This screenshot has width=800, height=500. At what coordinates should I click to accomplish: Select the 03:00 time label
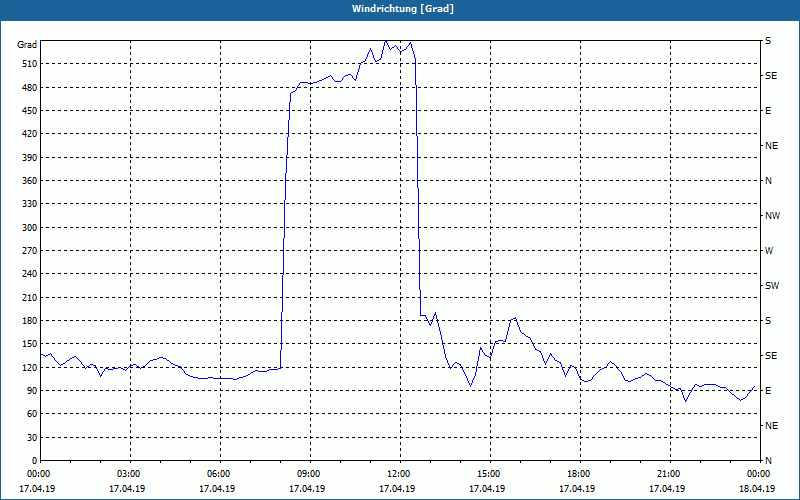click(x=128, y=474)
